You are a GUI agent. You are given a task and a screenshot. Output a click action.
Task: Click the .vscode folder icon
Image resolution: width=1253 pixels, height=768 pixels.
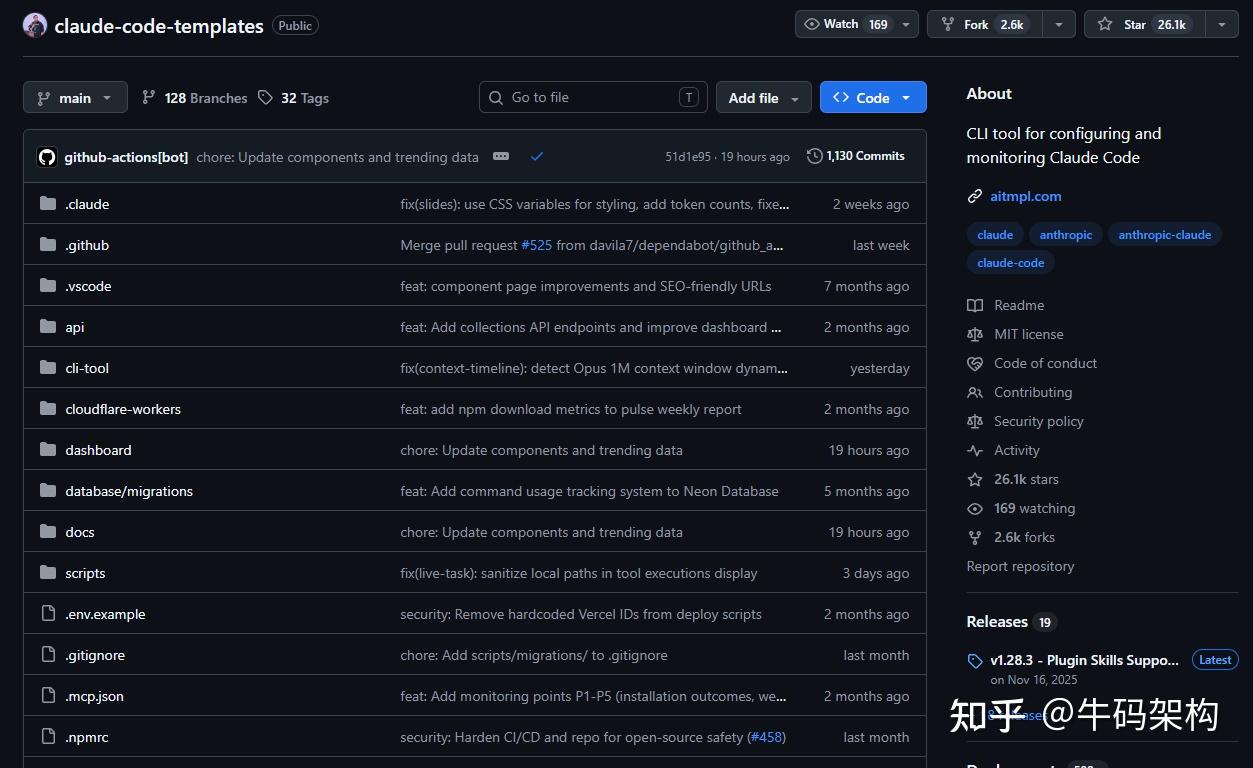pyautogui.click(x=48, y=286)
